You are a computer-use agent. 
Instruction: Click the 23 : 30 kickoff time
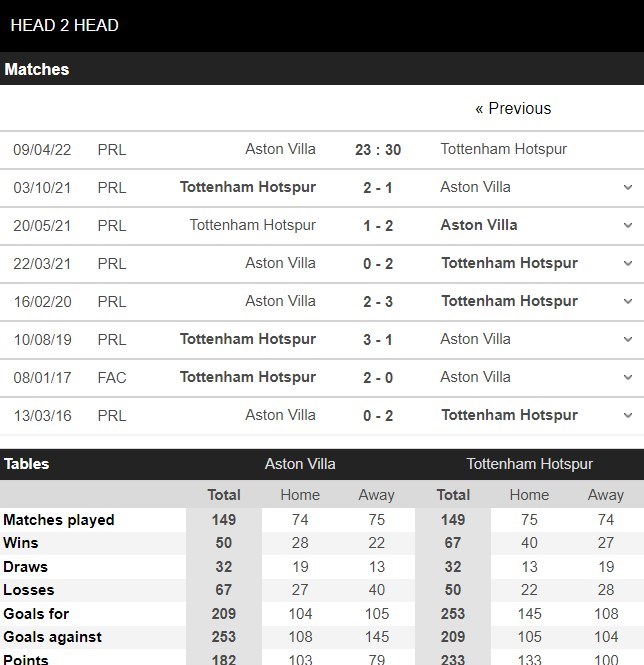click(x=378, y=150)
